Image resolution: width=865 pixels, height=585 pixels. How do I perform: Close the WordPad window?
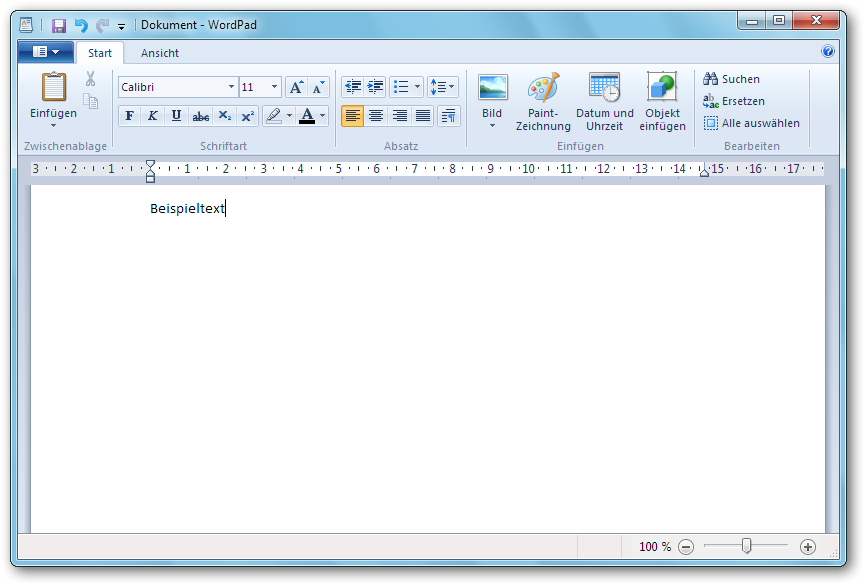pyautogui.click(x=816, y=21)
